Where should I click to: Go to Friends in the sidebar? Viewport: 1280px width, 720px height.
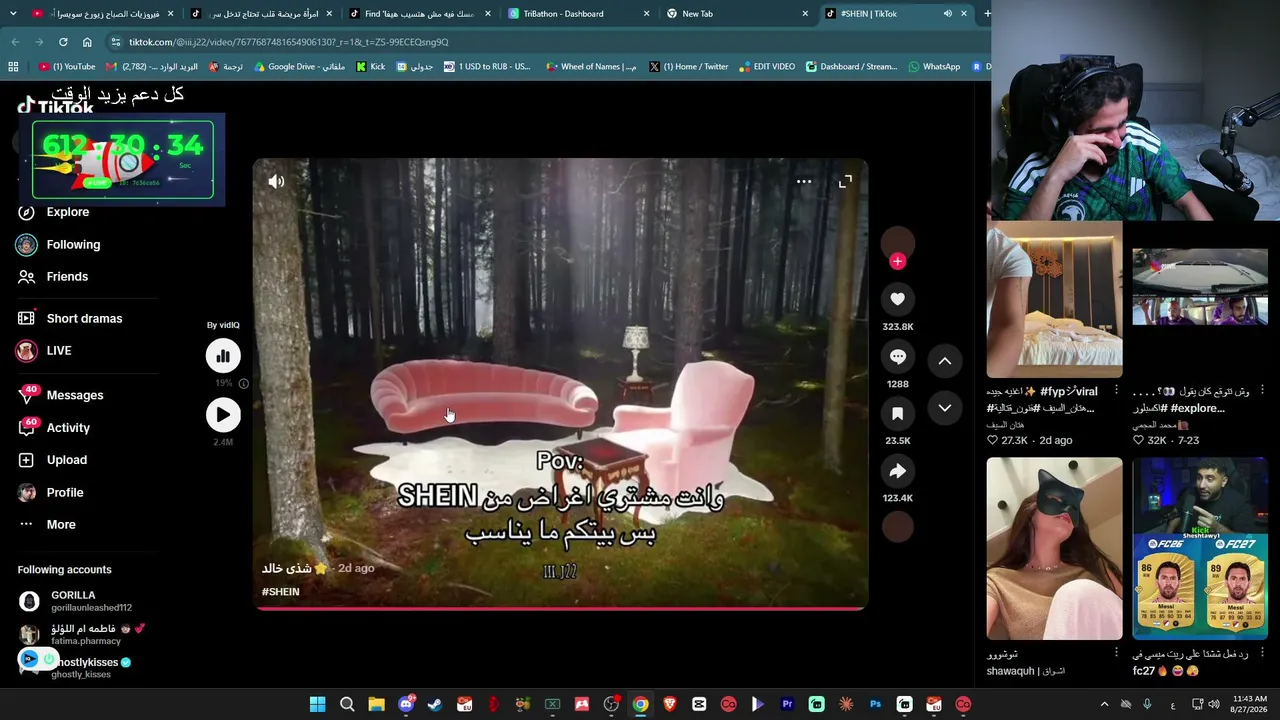[x=52, y=276]
